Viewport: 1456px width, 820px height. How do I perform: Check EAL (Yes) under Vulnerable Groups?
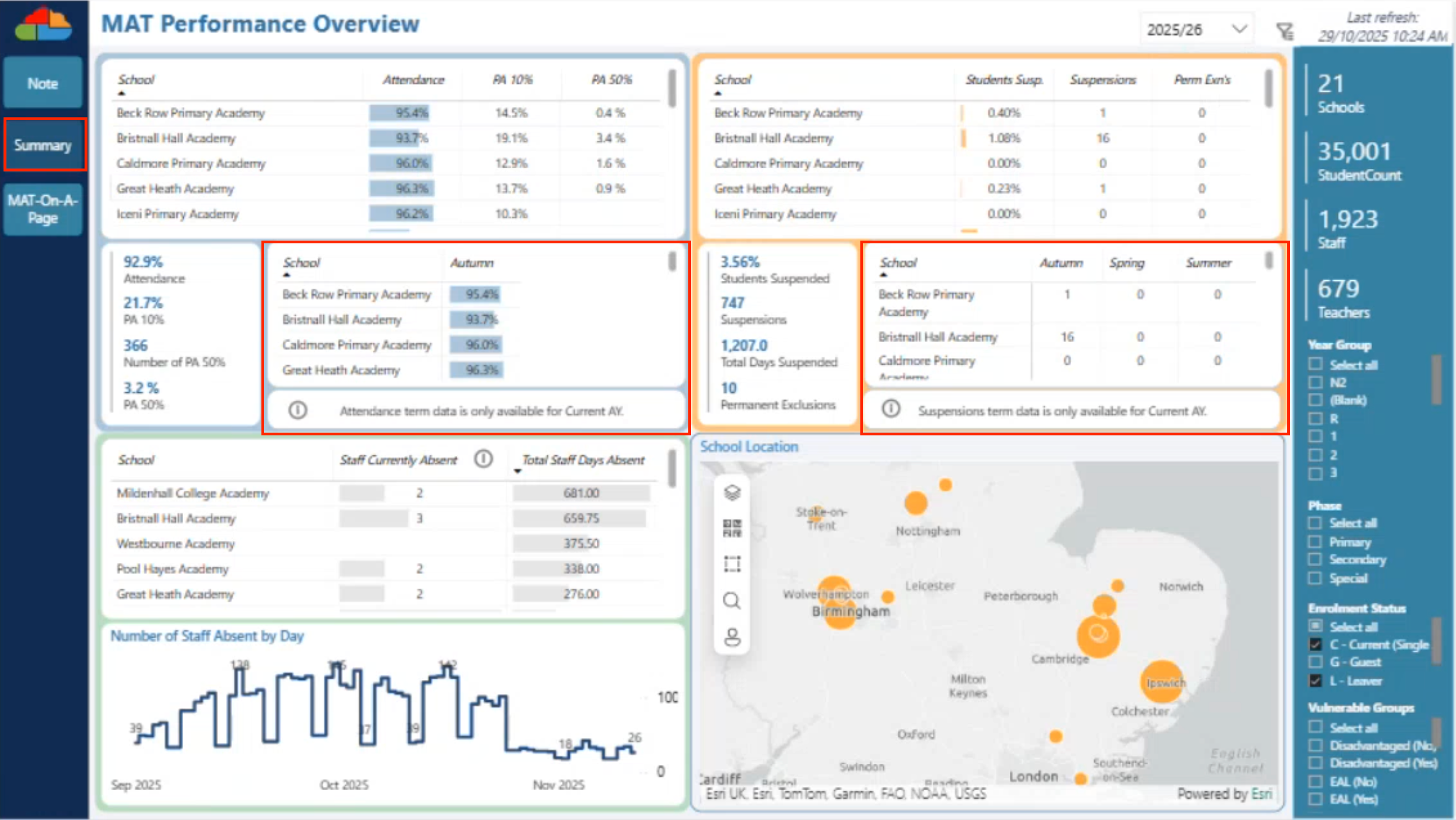[1317, 799]
